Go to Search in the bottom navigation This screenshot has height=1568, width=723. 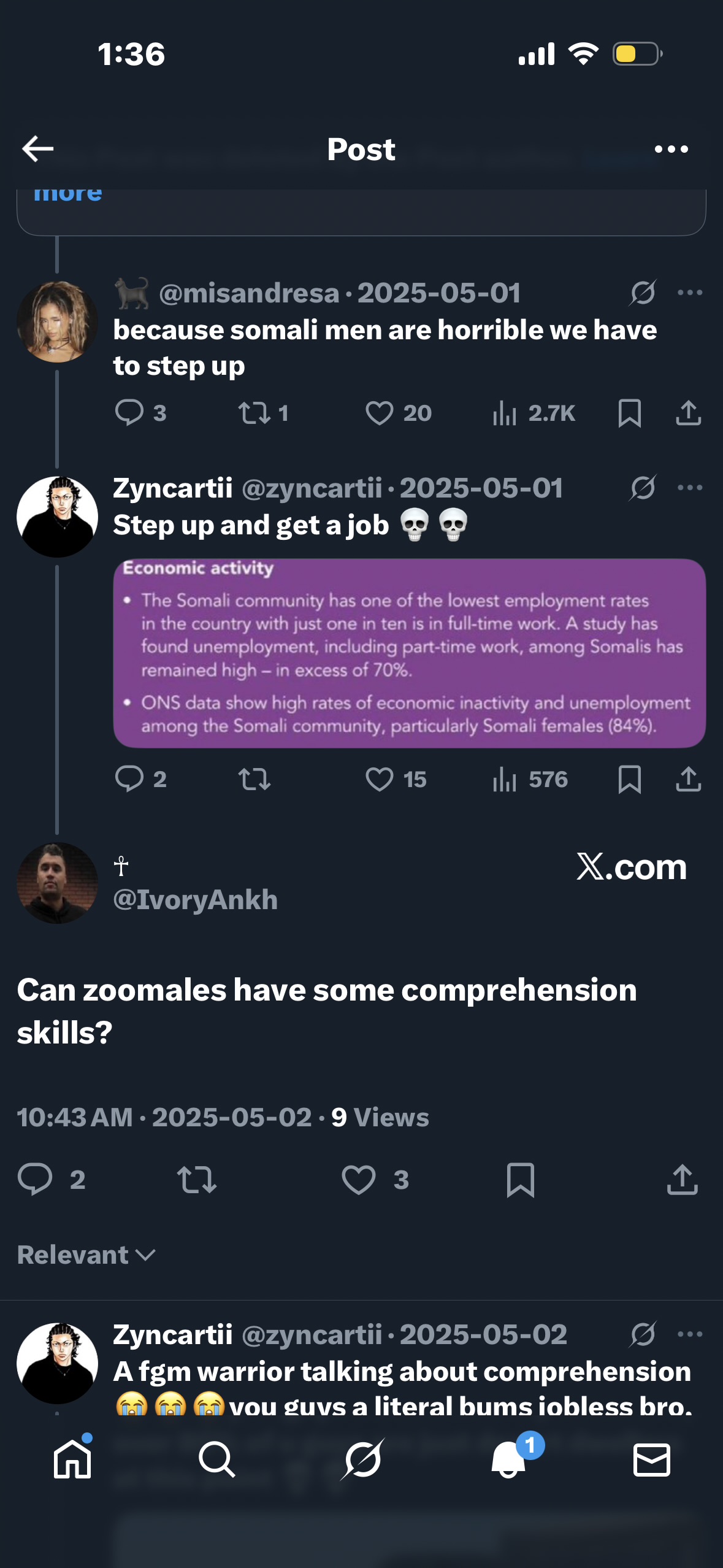pos(216,1459)
